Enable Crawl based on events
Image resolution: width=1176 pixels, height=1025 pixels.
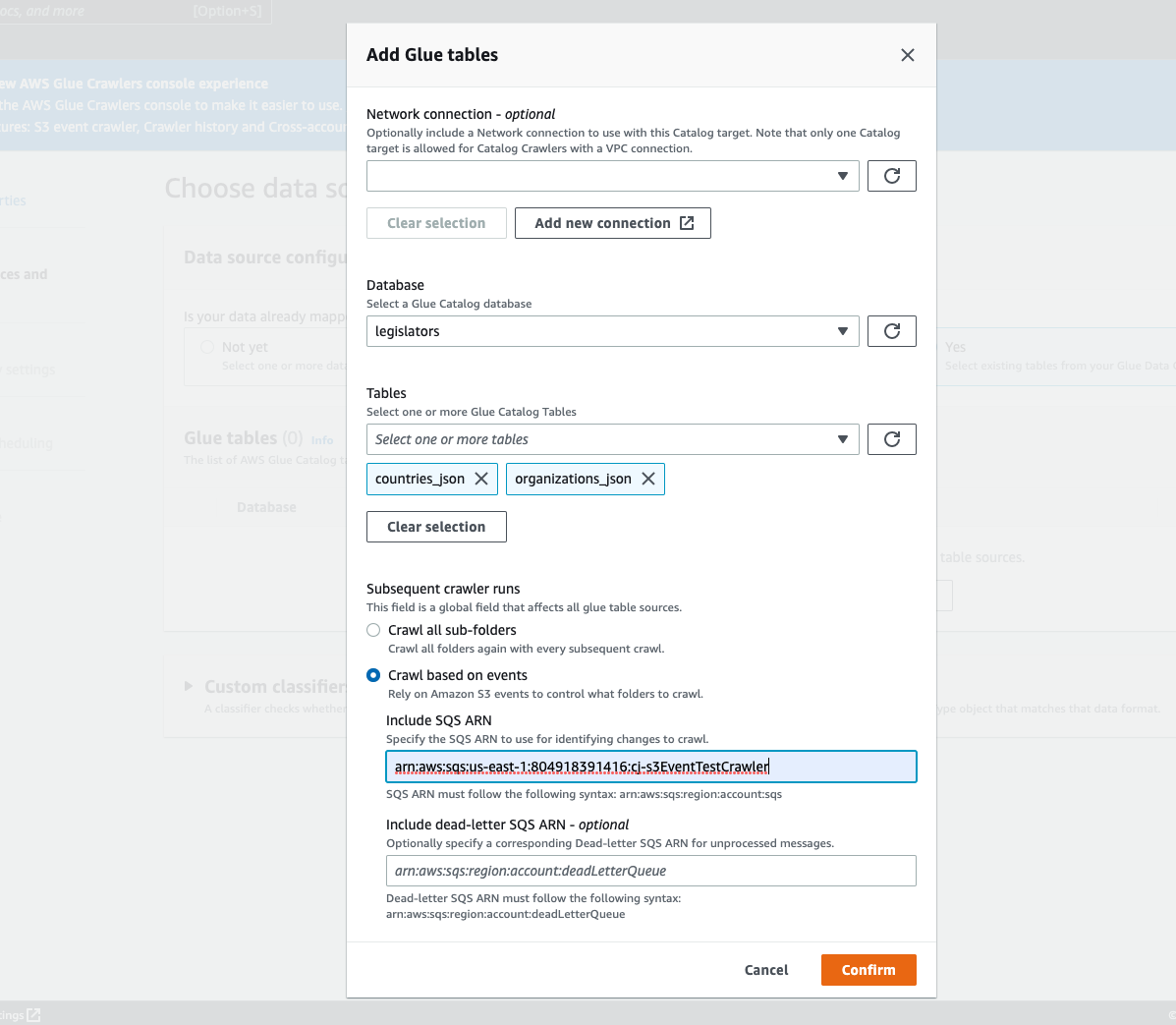click(372, 675)
